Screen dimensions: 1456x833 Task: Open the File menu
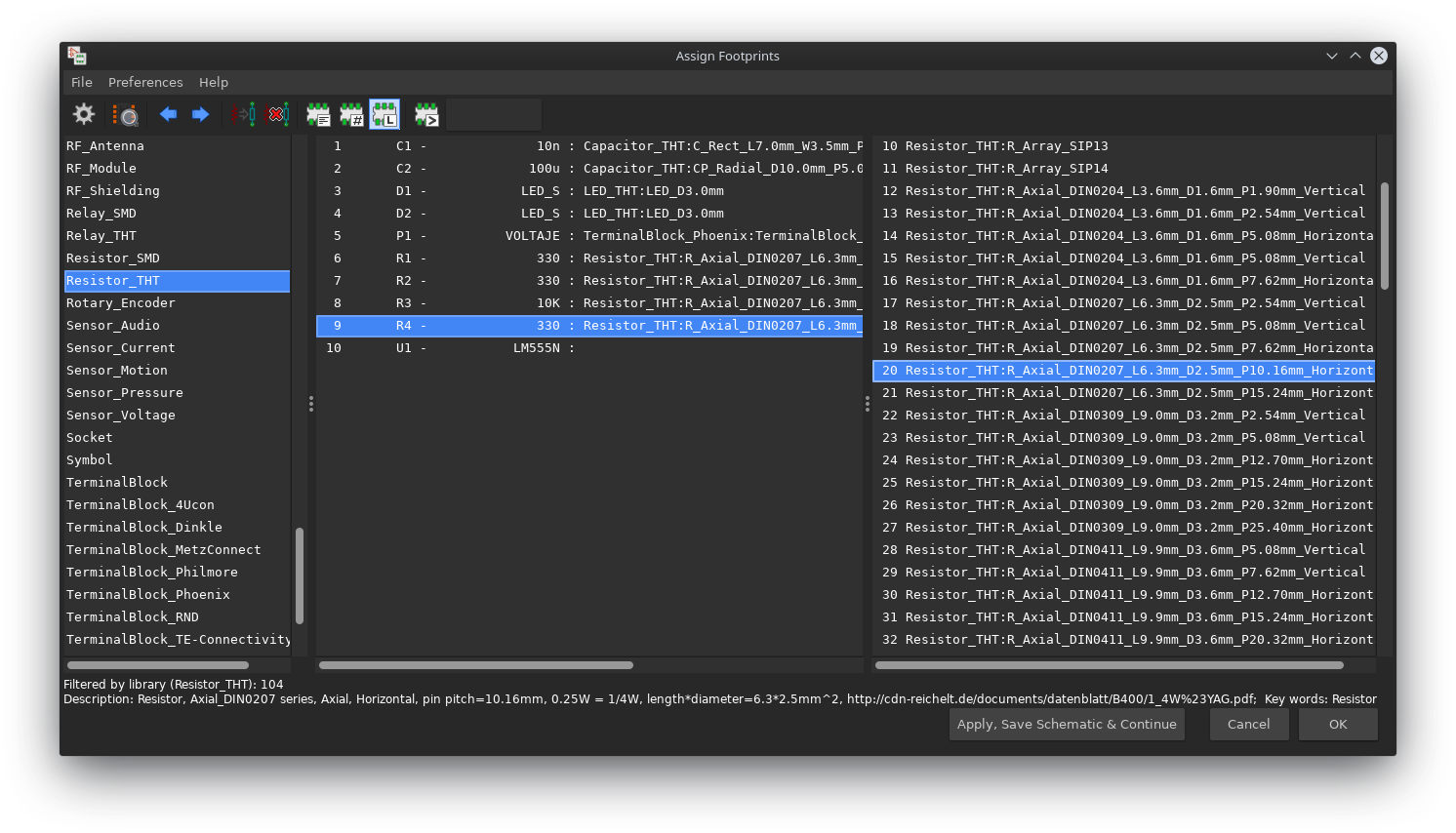pos(82,82)
